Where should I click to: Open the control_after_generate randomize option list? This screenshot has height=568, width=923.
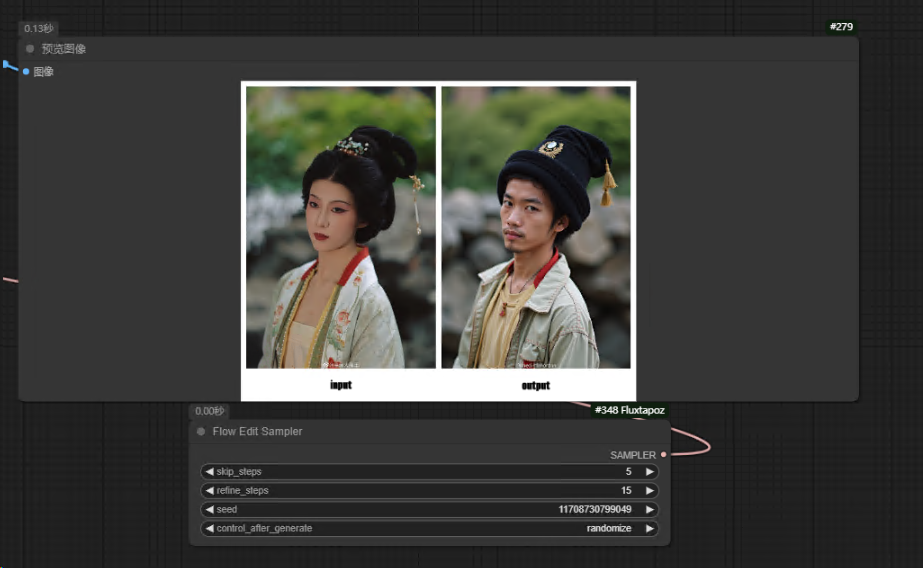[430, 529]
